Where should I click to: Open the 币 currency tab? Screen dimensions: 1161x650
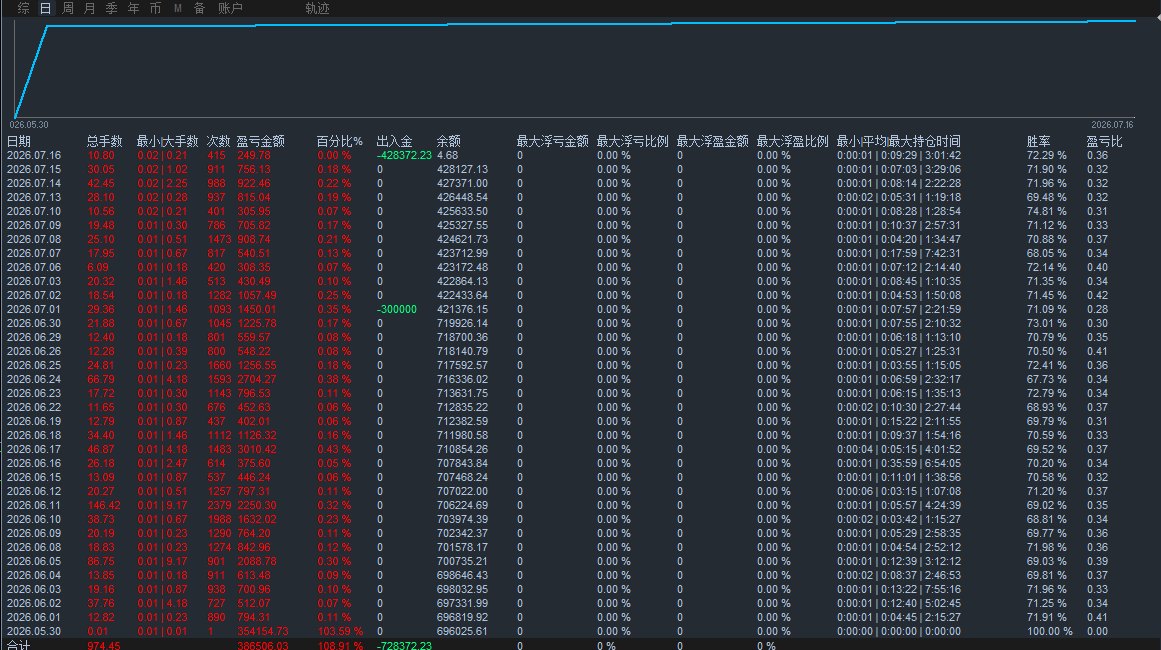[155, 8]
